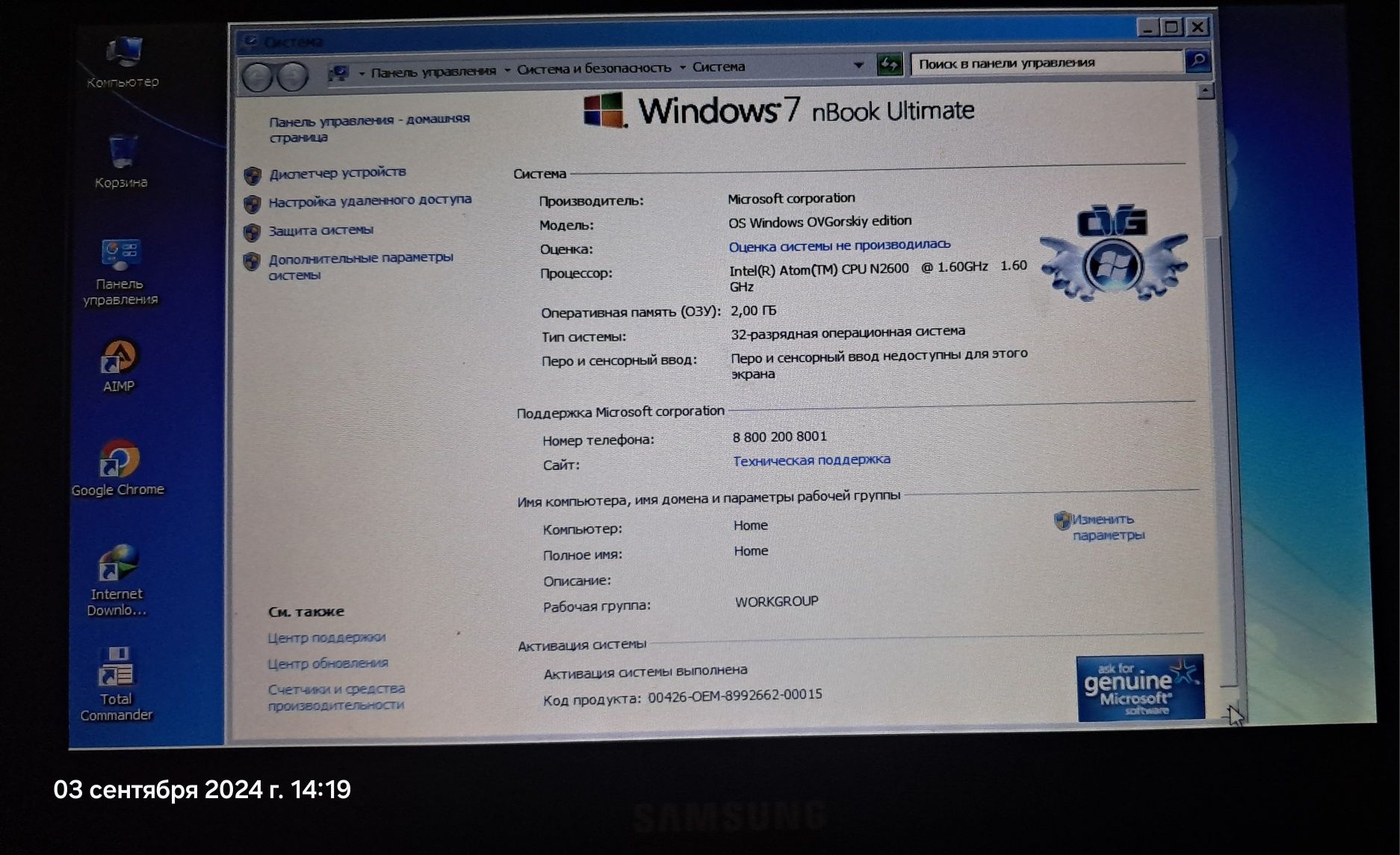1400x855 pixels.
Task: Click the Windows 7 flag logo
Action: 604,111
